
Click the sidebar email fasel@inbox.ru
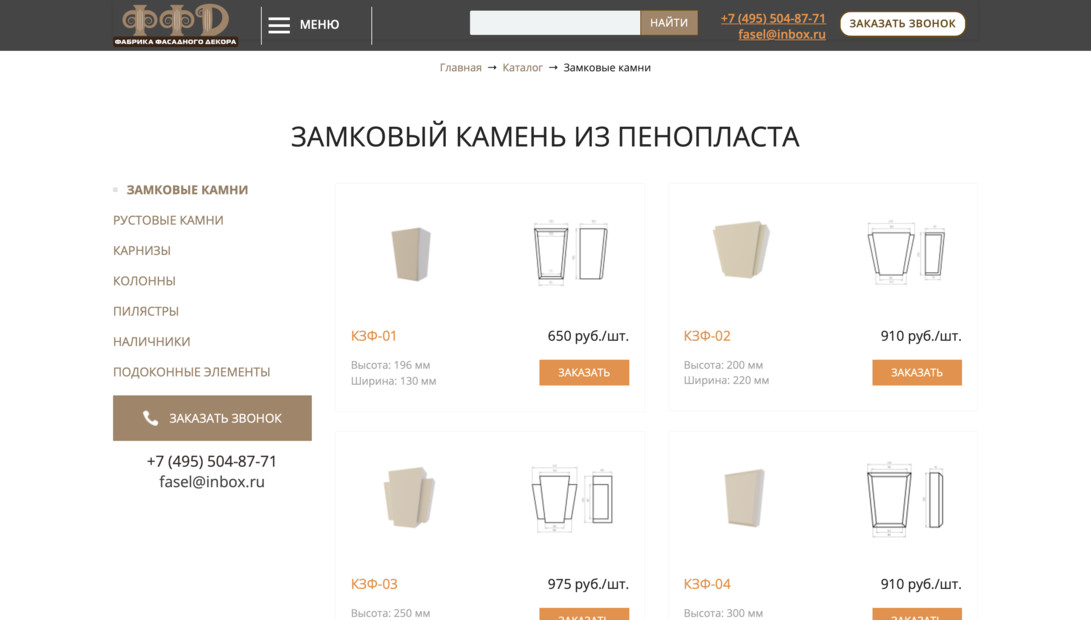click(x=212, y=482)
